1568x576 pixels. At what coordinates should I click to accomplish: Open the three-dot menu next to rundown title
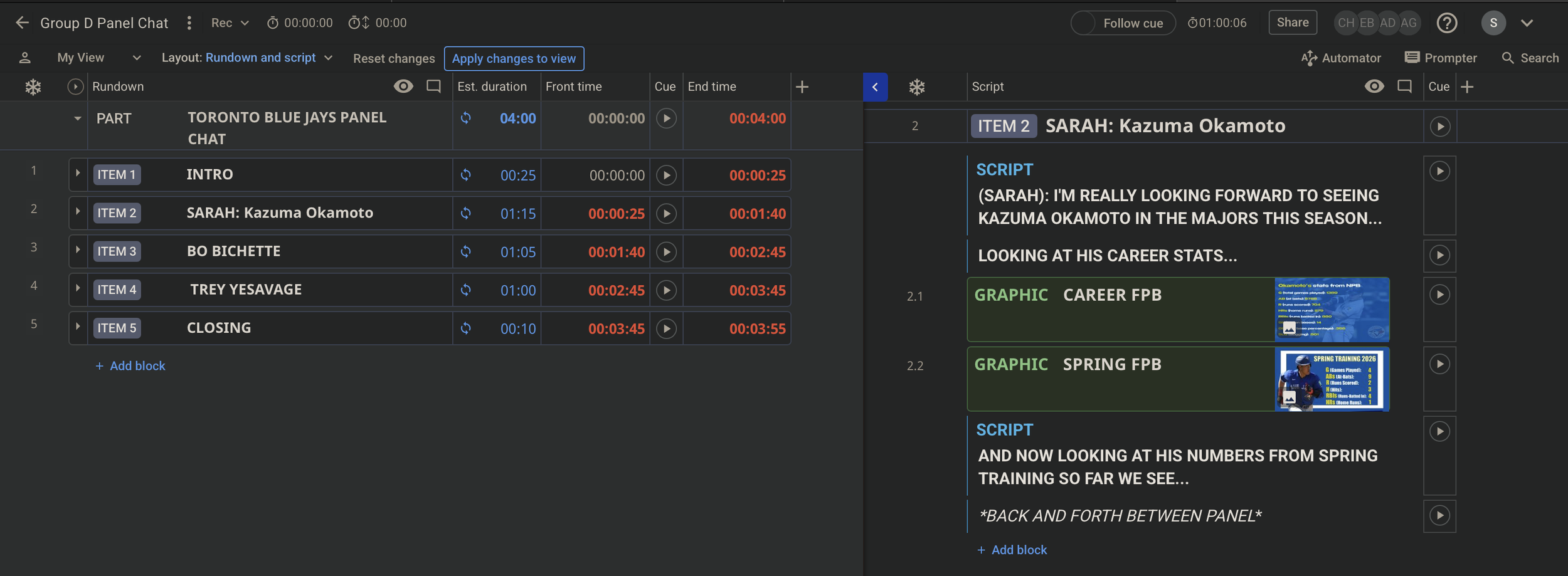click(189, 23)
